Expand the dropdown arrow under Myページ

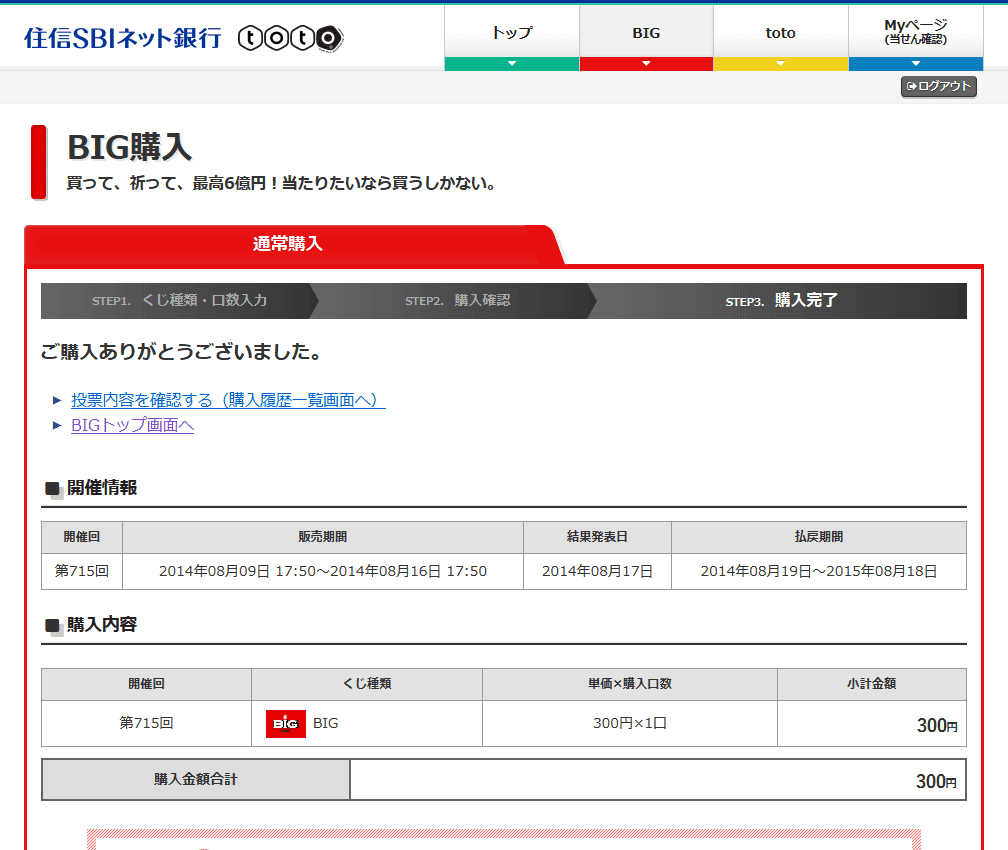pyautogui.click(x=915, y=64)
